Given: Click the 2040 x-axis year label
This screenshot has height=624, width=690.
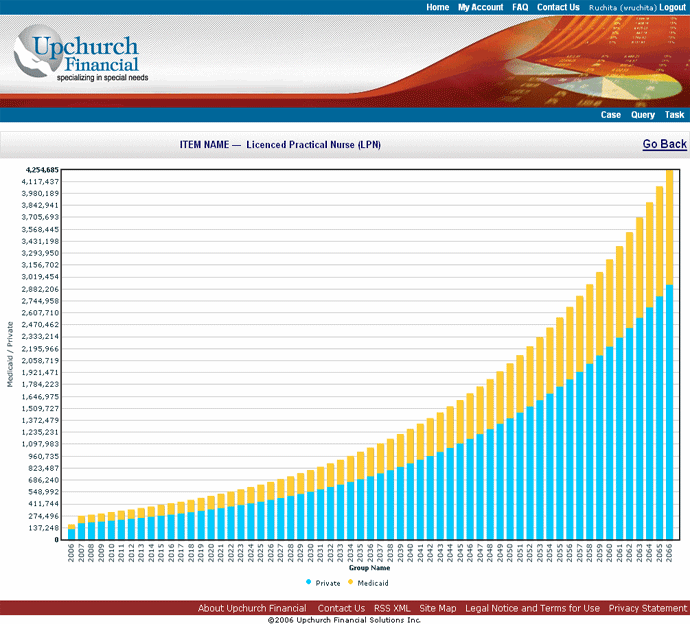Looking at the screenshot, I should (x=410, y=552).
